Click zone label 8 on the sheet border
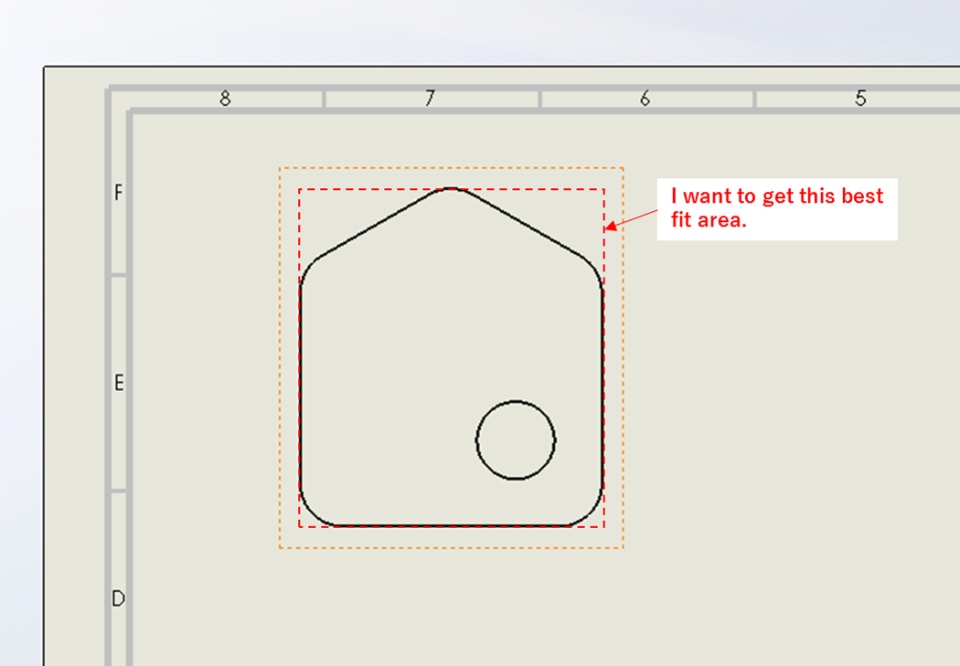Screen dimensions: 960x666 click(x=225, y=98)
